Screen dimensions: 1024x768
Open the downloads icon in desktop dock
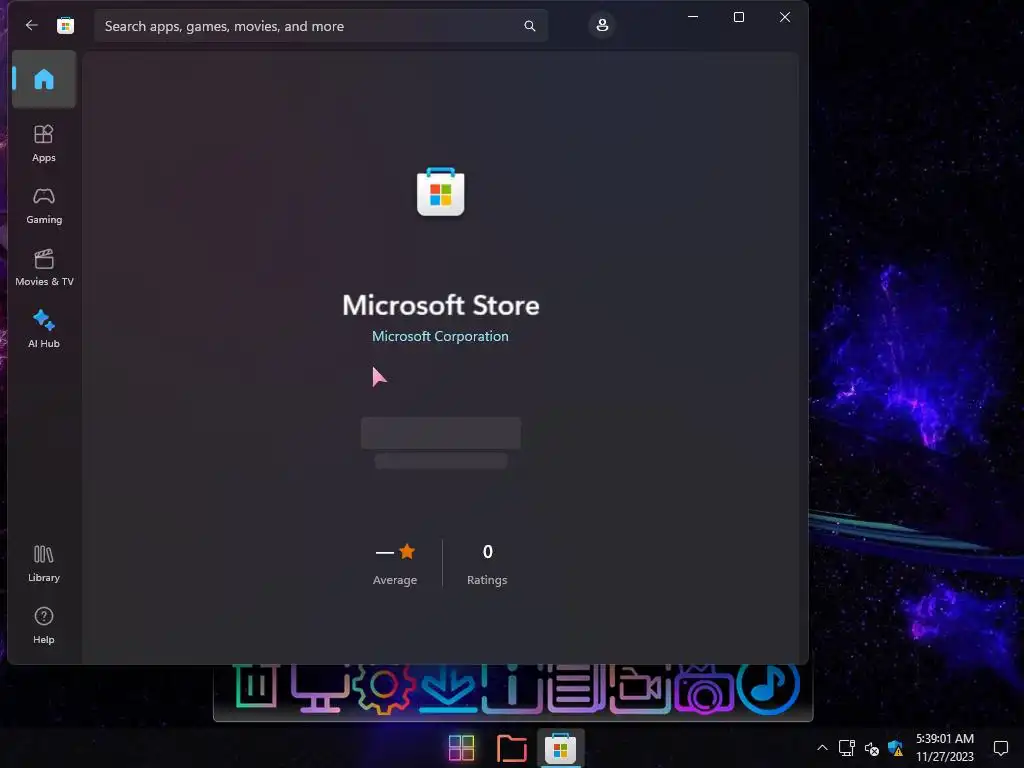coord(448,687)
